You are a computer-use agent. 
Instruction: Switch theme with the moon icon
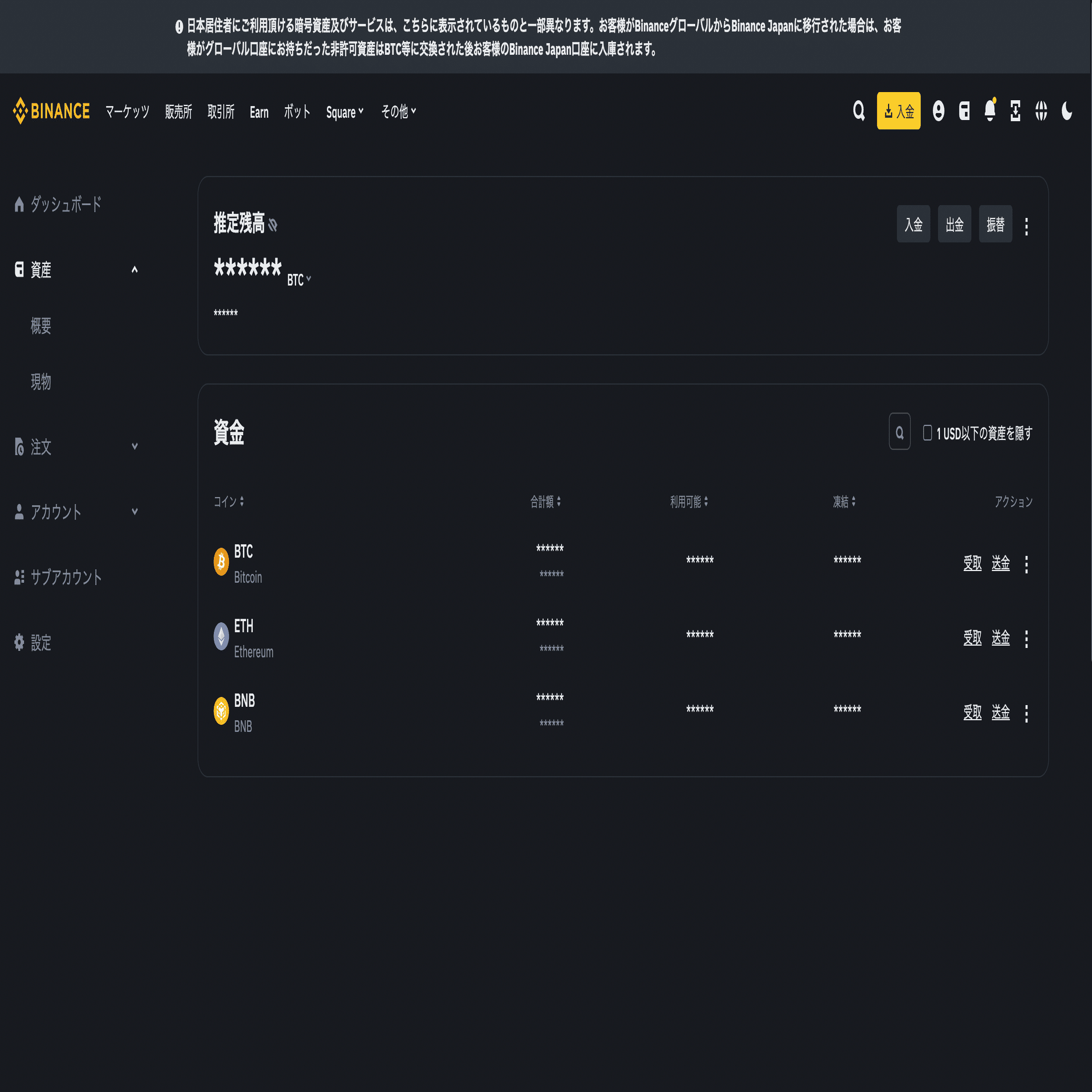coord(1067,111)
